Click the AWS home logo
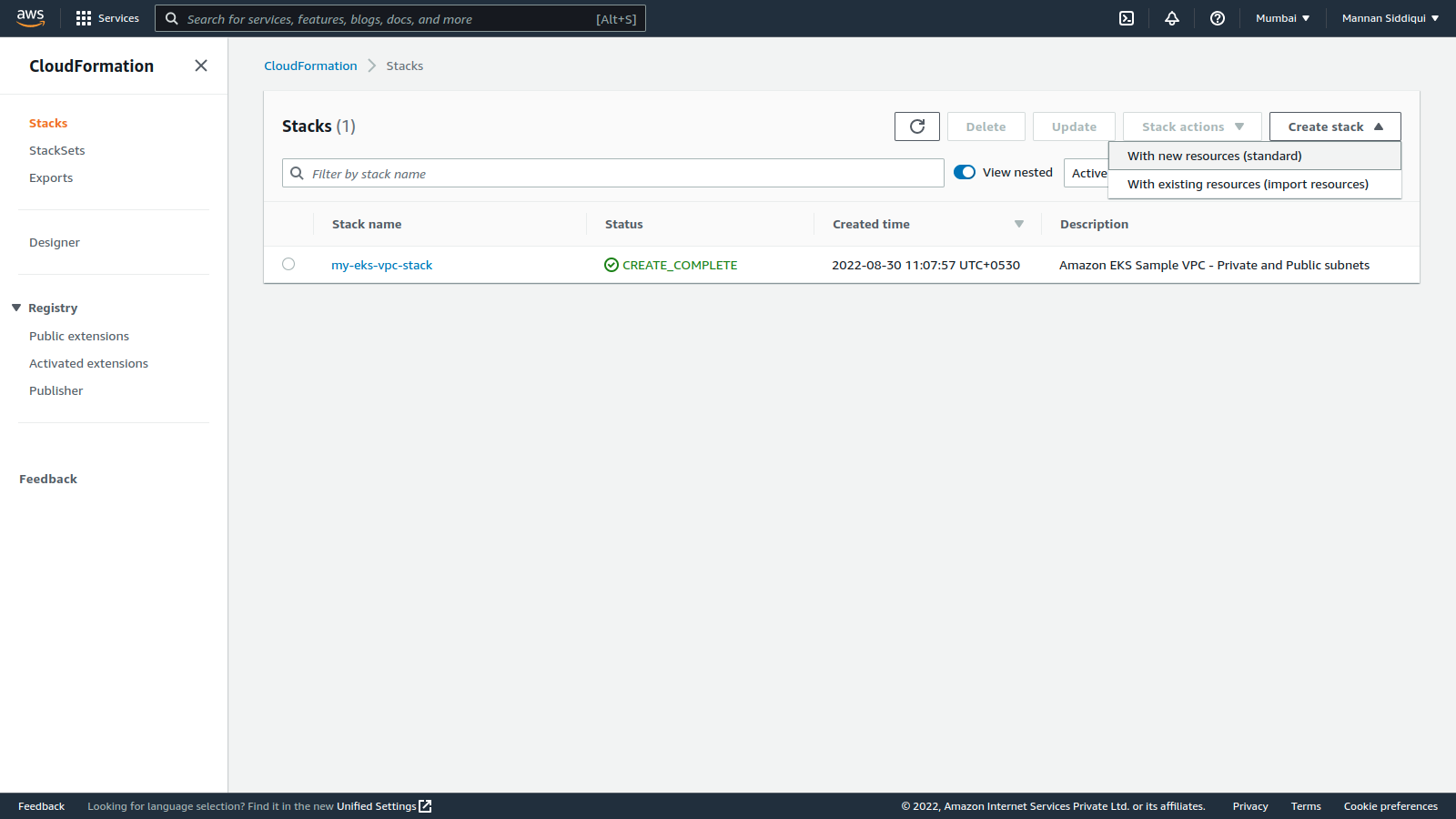This screenshot has height=819, width=1456. 30,17
